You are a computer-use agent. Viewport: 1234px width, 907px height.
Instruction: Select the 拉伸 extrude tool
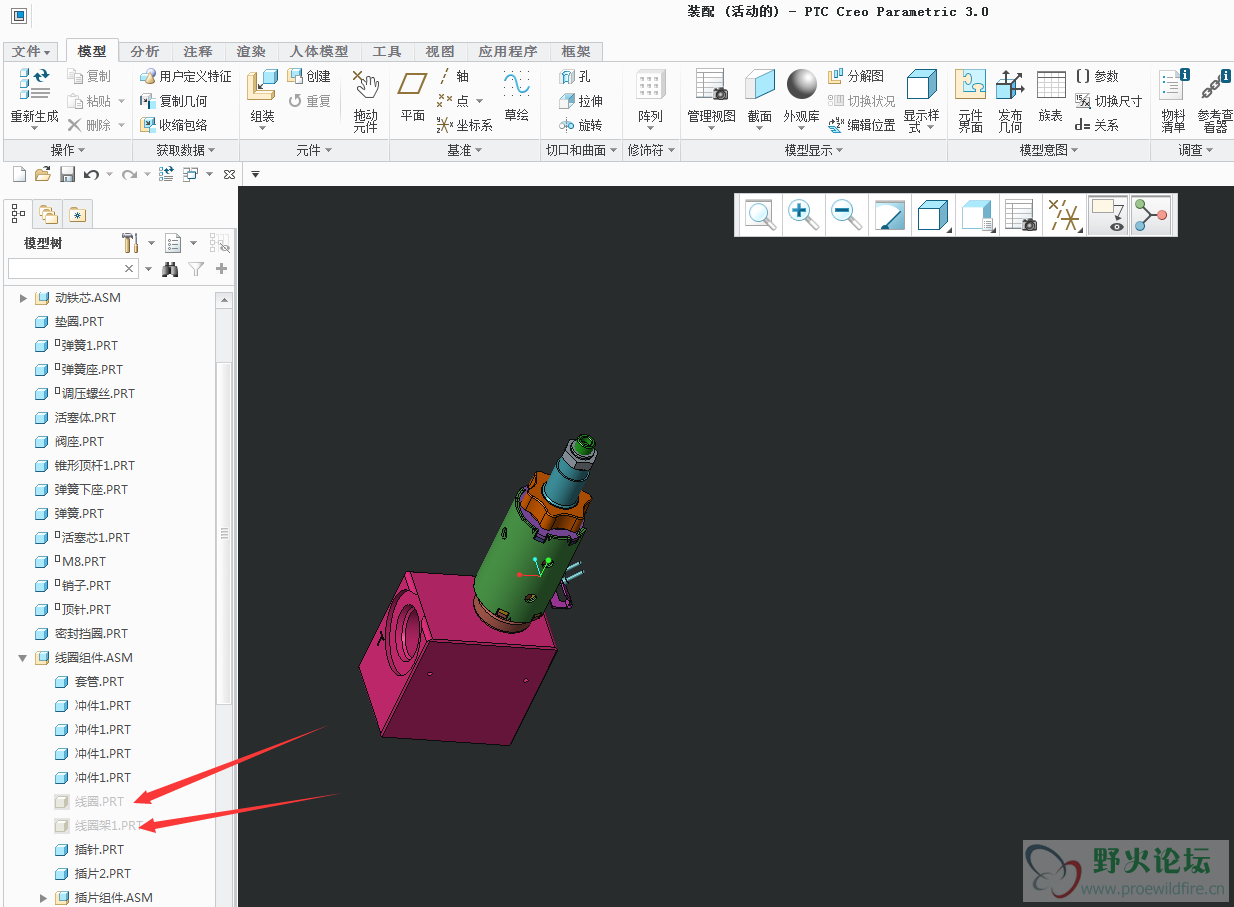point(580,101)
